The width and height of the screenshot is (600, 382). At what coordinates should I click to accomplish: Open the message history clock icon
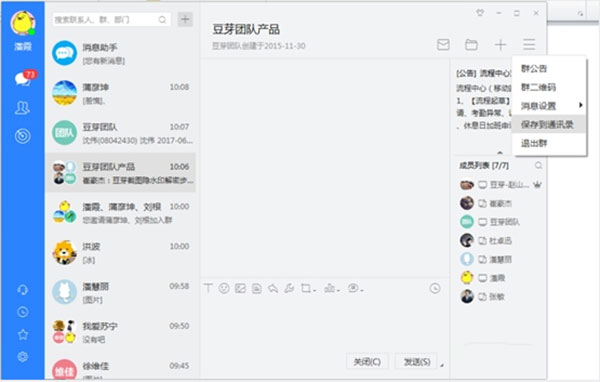tap(435, 288)
